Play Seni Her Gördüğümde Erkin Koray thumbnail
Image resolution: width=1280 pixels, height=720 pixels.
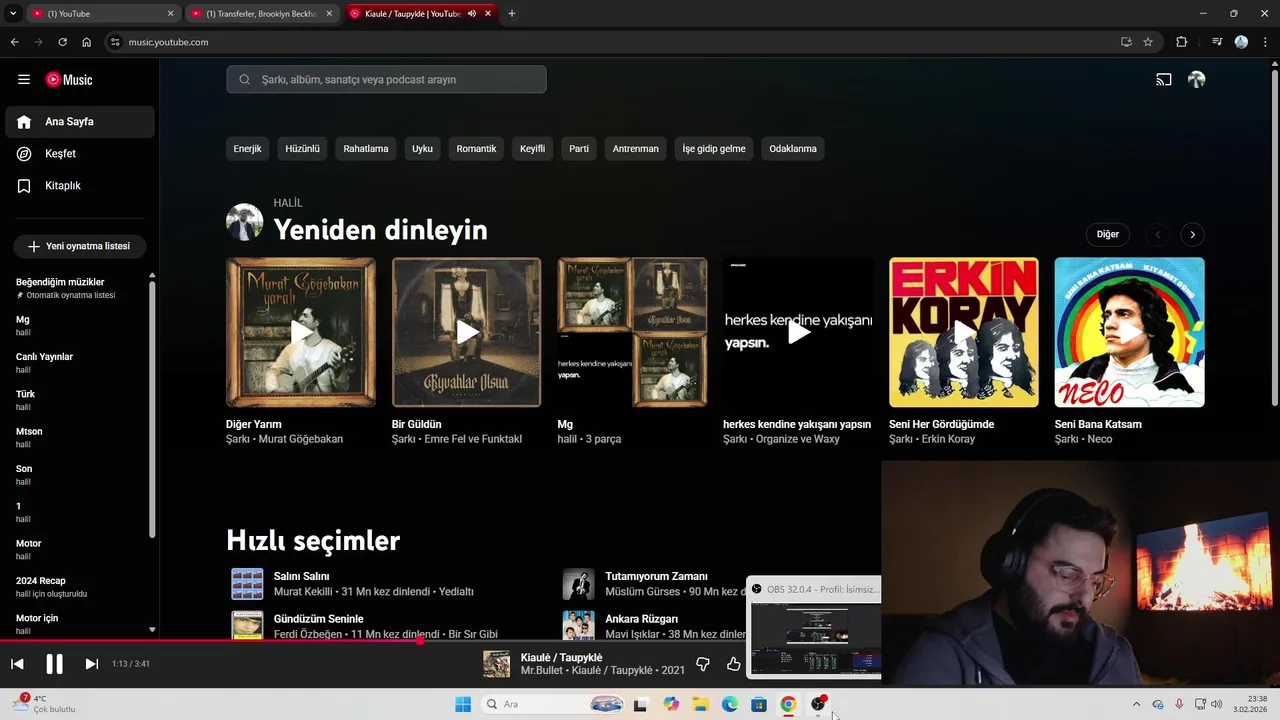pyautogui.click(x=963, y=332)
